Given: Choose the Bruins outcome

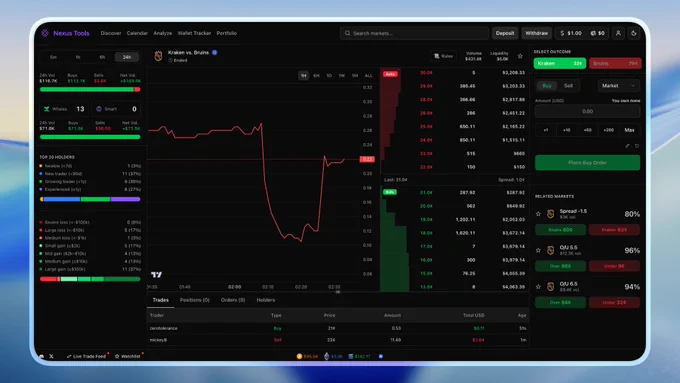Looking at the screenshot, I should tap(615, 63).
